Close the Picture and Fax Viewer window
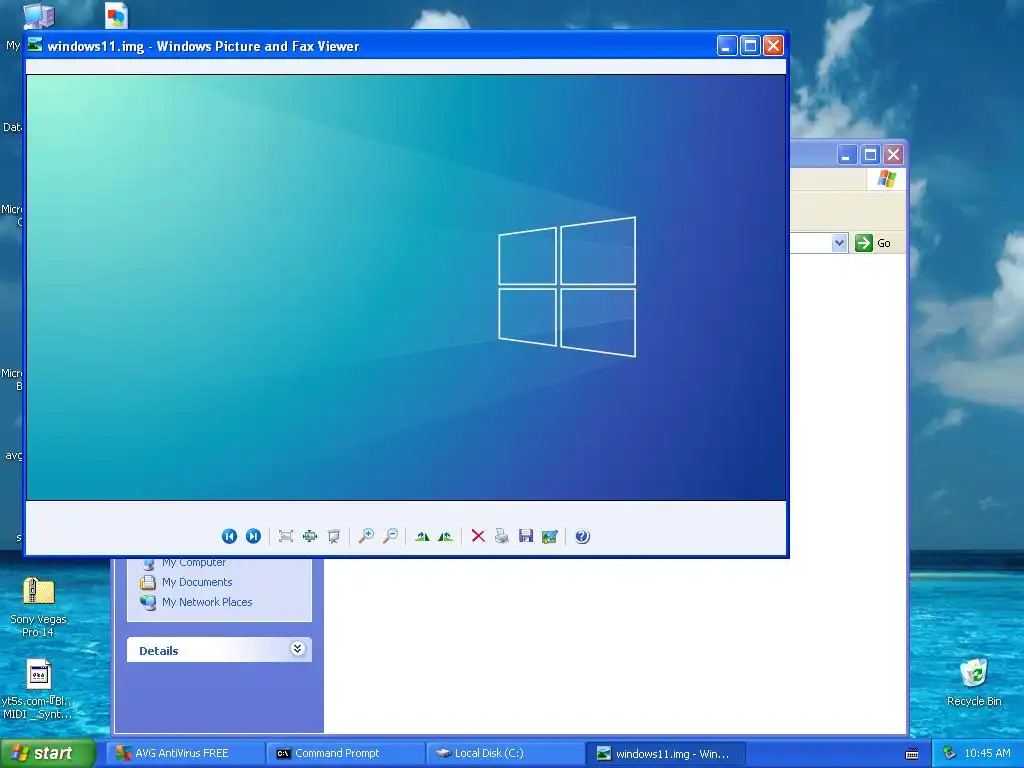 pos(774,46)
